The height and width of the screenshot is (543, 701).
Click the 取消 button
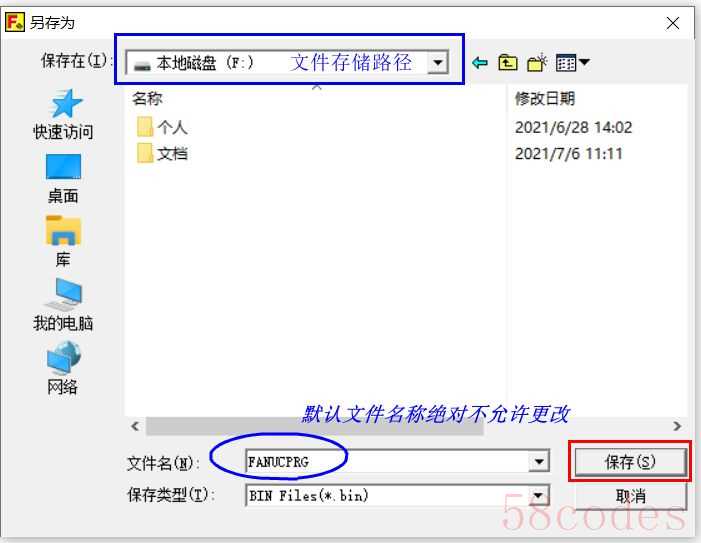coord(630,496)
